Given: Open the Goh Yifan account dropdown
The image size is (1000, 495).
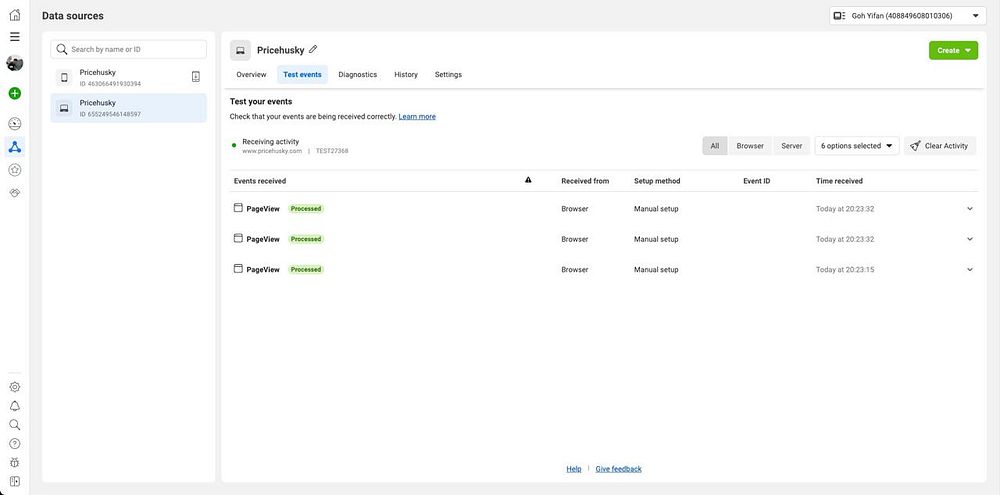Looking at the screenshot, I should click(905, 16).
